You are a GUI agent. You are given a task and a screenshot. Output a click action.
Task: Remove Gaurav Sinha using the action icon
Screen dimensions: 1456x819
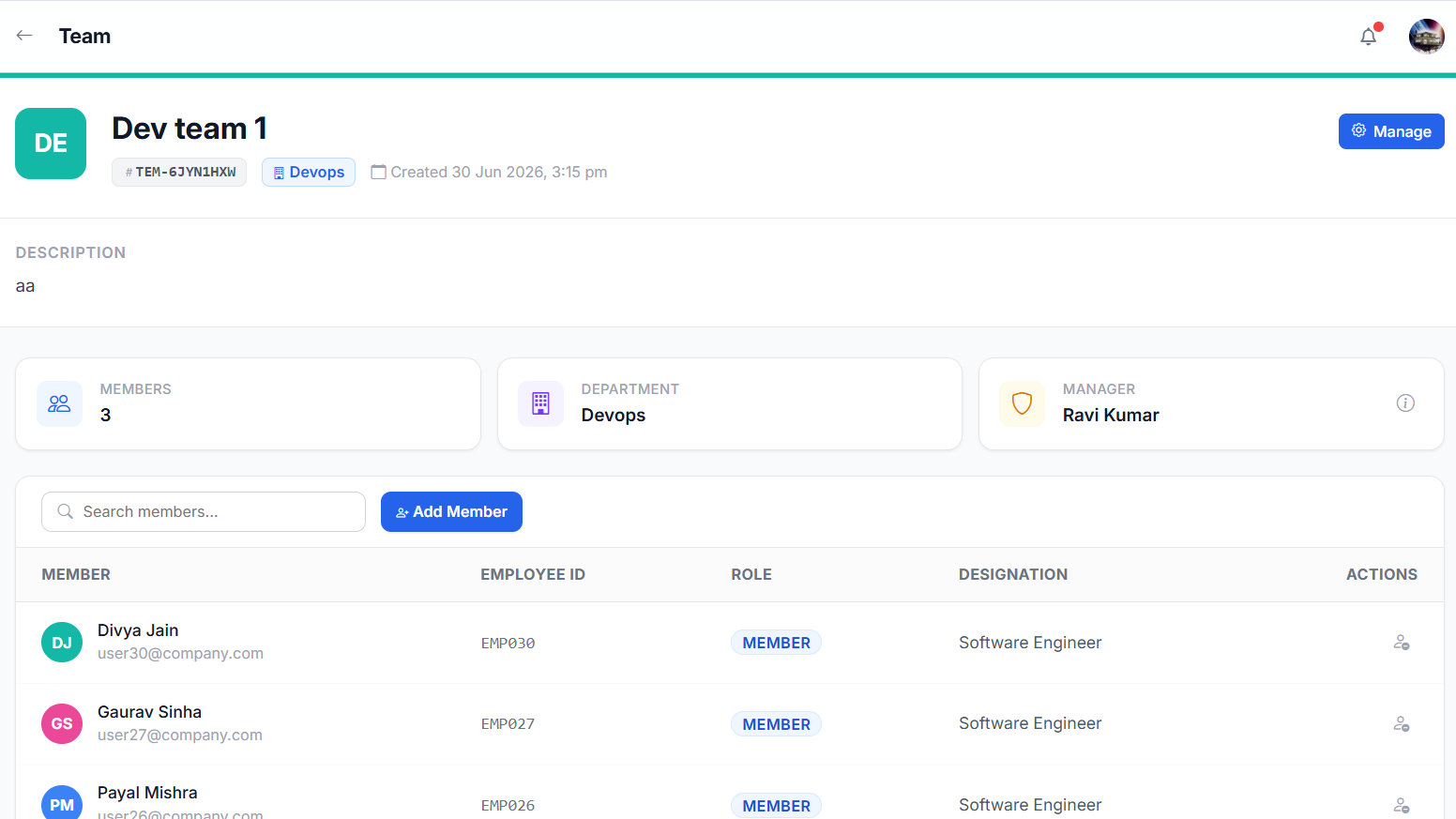tap(1402, 724)
